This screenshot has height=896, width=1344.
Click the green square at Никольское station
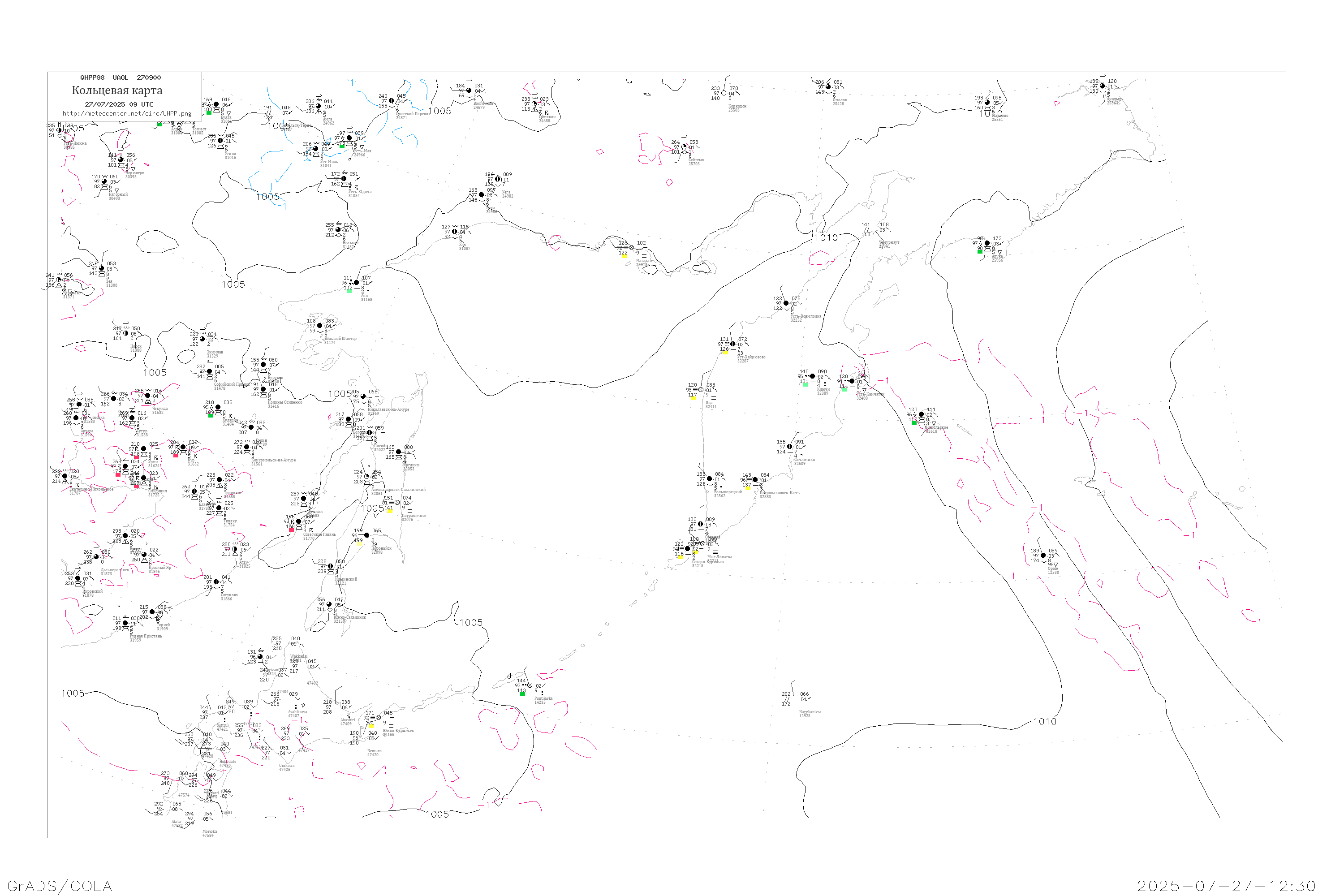914,423
